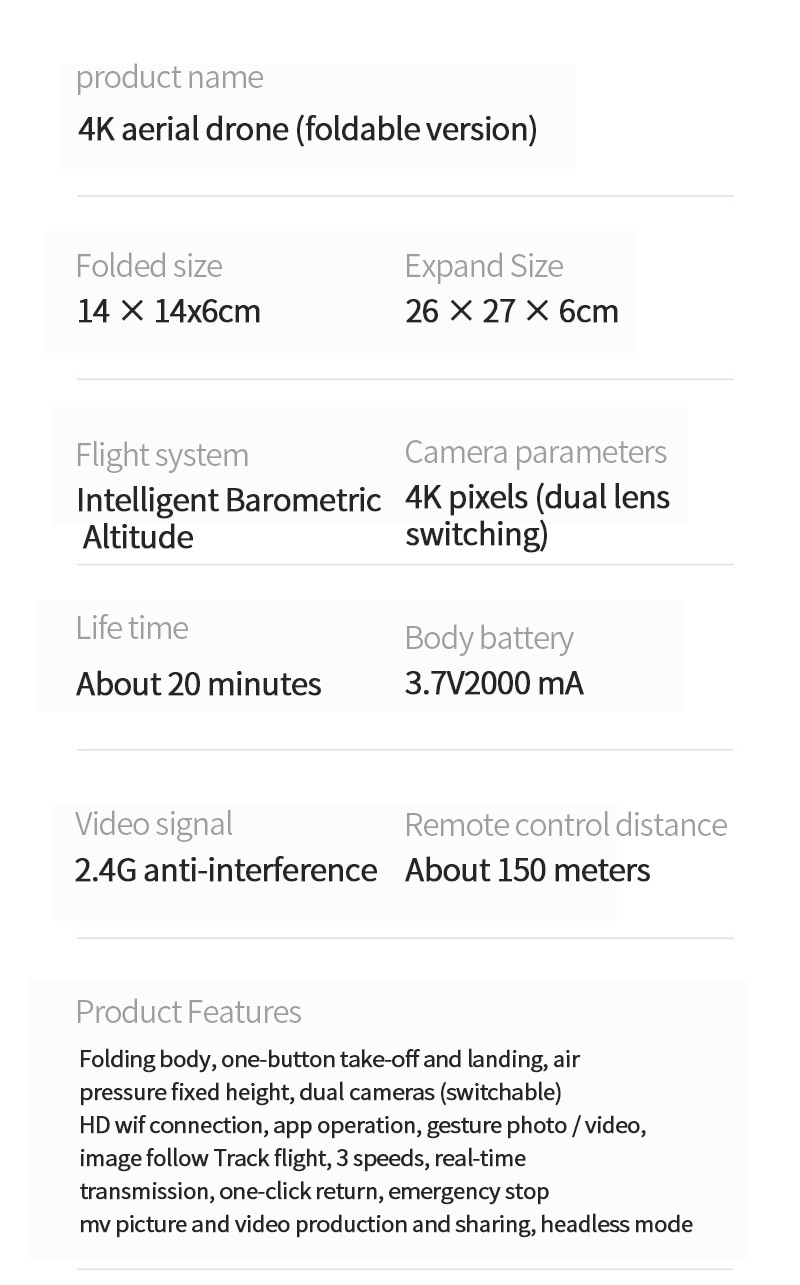
Task: Click the "Life time" label
Action: coord(132,628)
